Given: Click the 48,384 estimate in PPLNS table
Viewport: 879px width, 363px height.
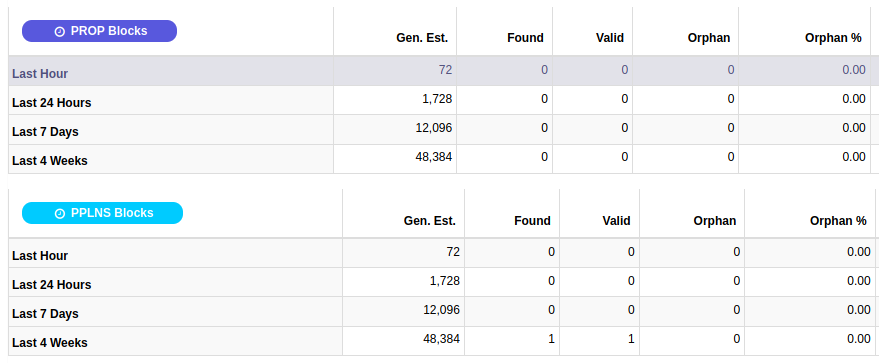Looking at the screenshot, I should [x=441, y=339].
